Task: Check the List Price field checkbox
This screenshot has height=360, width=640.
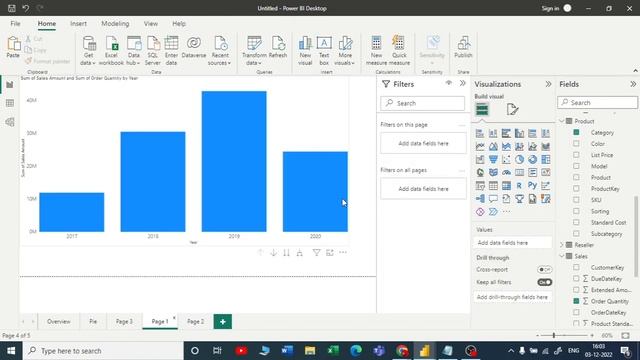Action: [x=576, y=155]
